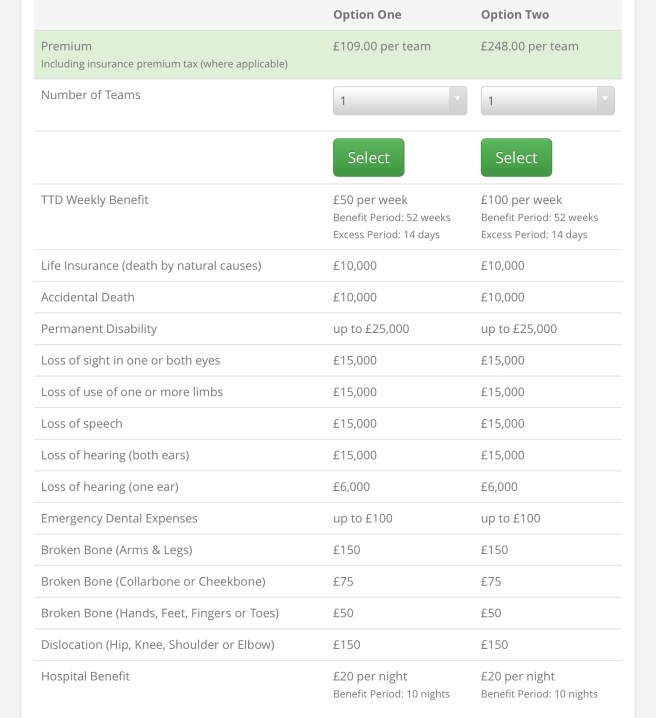Click the £50 per week benefit value

coord(370,200)
